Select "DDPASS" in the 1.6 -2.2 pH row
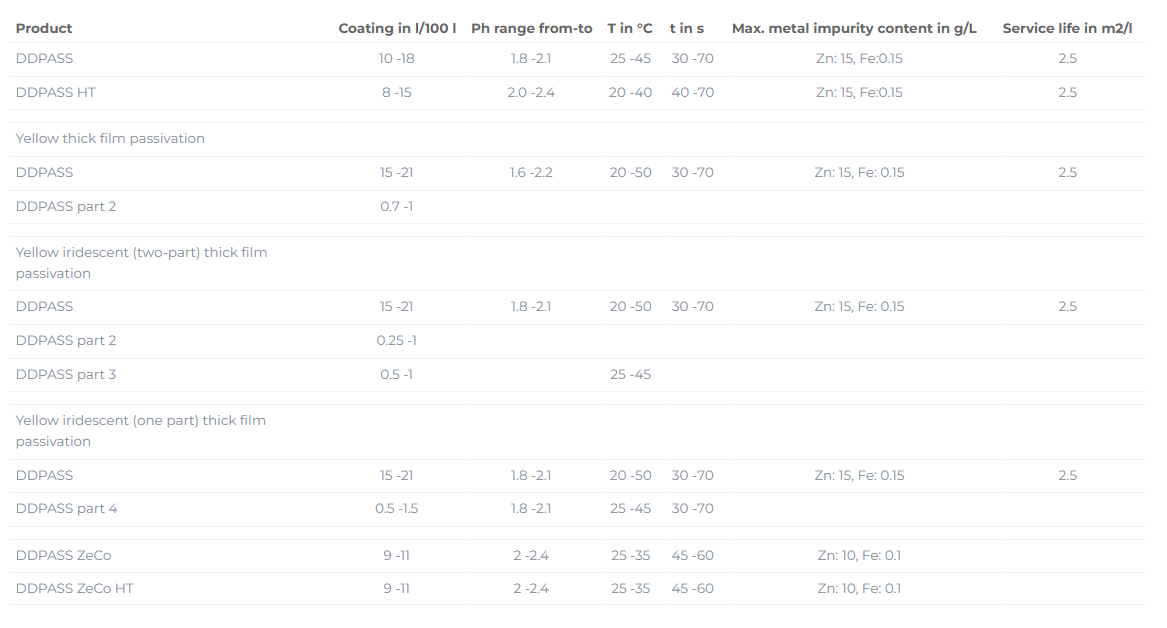The image size is (1167, 628). pyautogui.click(x=45, y=172)
